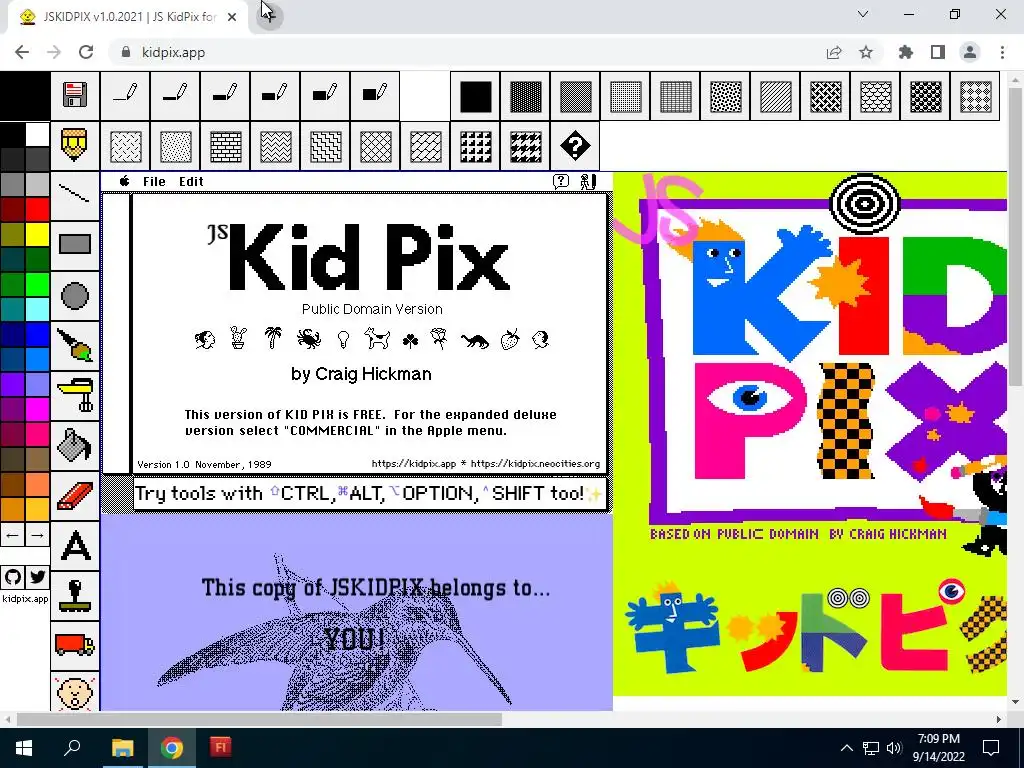Go to previous color palette with left arrow
Viewport: 1024px width, 768px height.
[12, 536]
